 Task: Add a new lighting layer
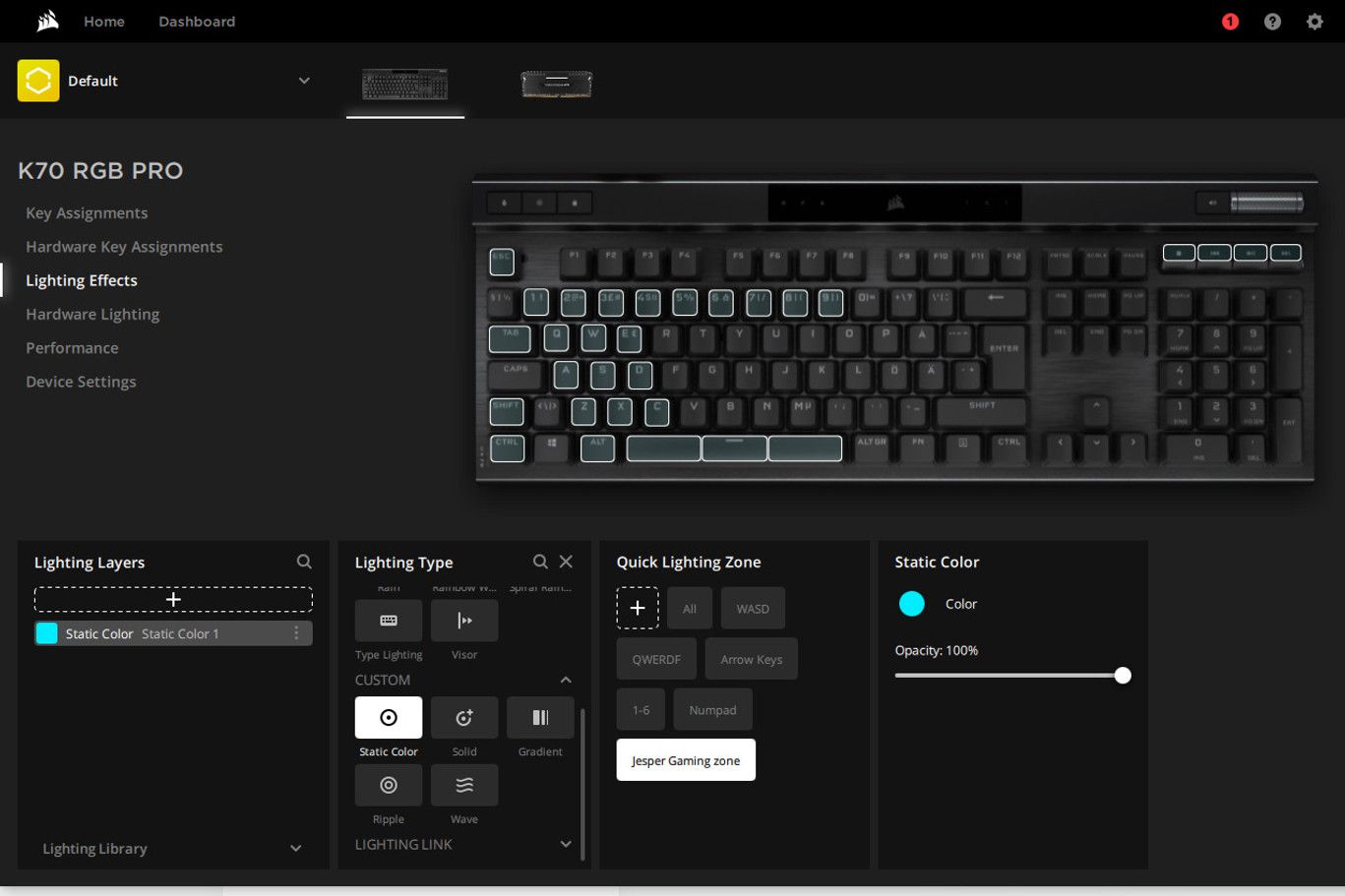[x=173, y=599]
